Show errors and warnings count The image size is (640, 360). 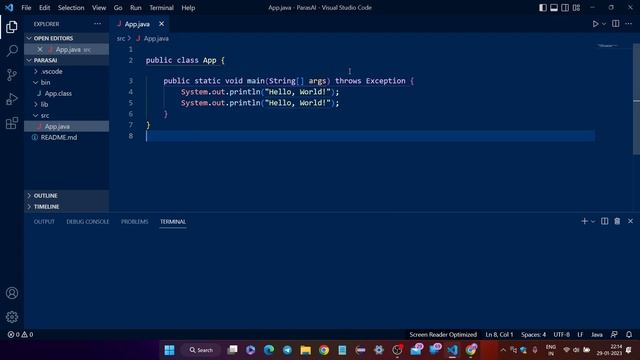pos(20,334)
